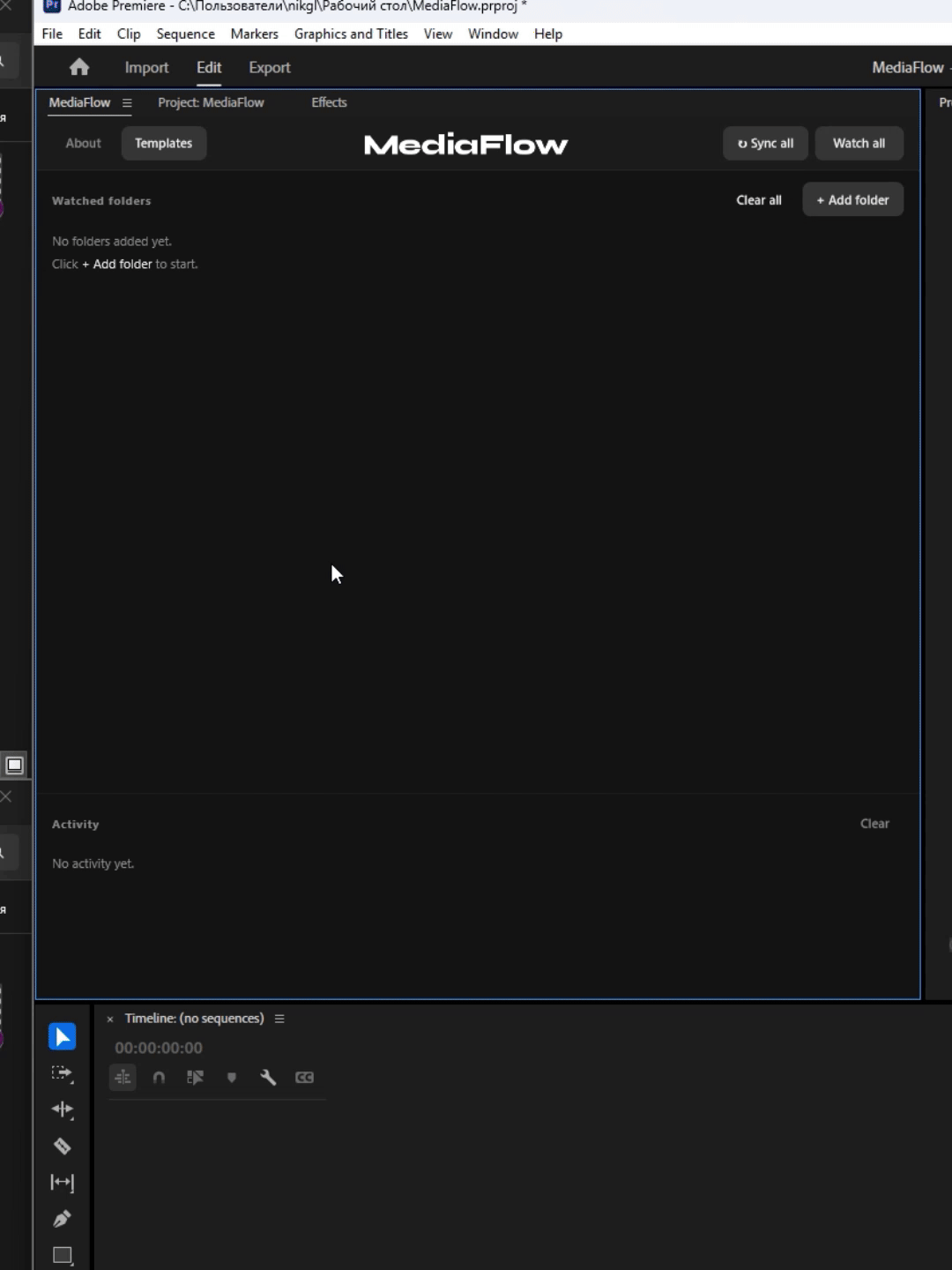Toggle Linked Selection in Timeline
This screenshot has height=1270, width=952.
pos(195,1077)
